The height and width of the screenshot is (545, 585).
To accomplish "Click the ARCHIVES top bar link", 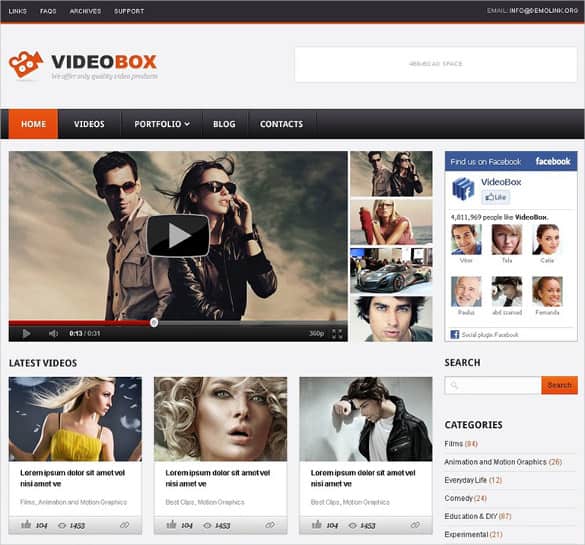I will [x=85, y=11].
